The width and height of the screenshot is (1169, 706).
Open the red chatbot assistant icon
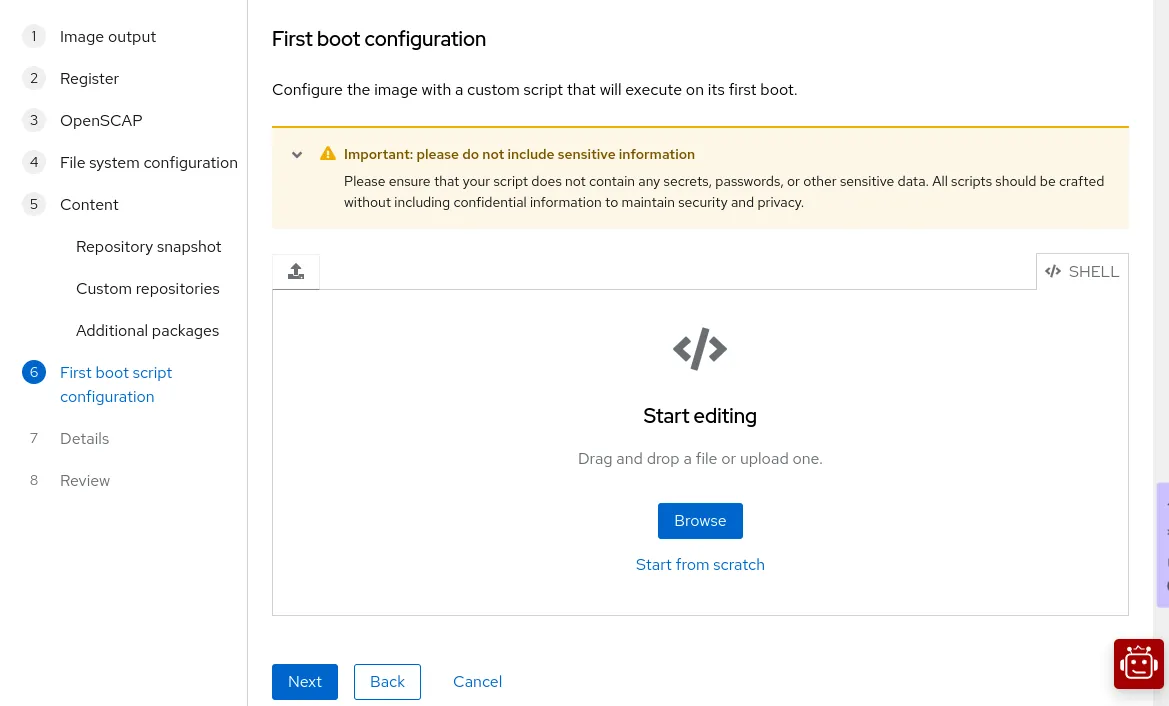1139,664
